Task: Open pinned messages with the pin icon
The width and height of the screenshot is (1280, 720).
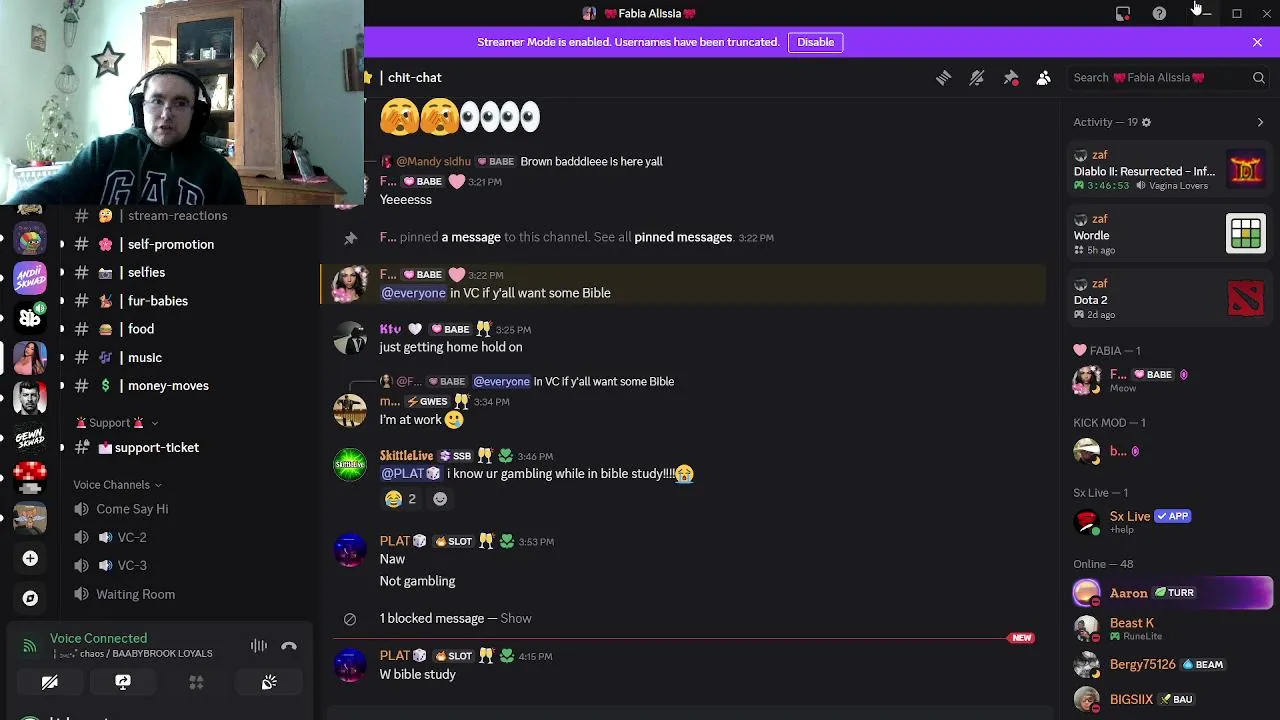Action: (x=1010, y=78)
